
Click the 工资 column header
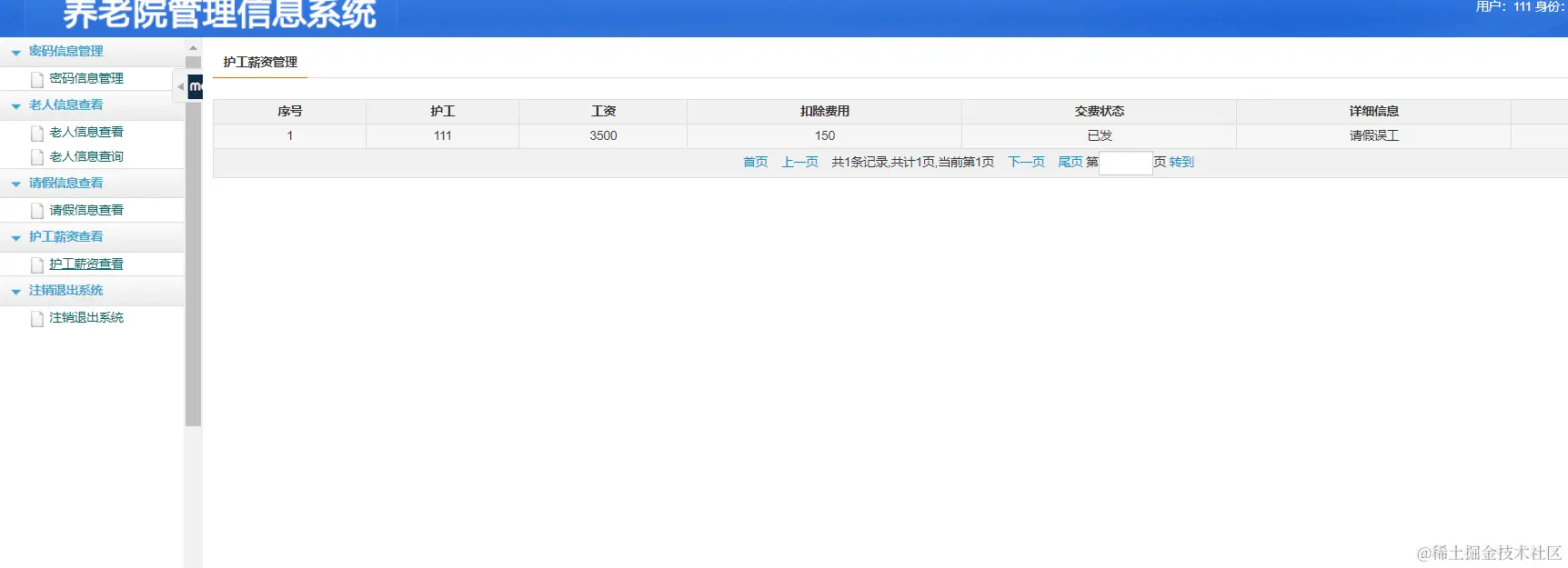pos(603,111)
